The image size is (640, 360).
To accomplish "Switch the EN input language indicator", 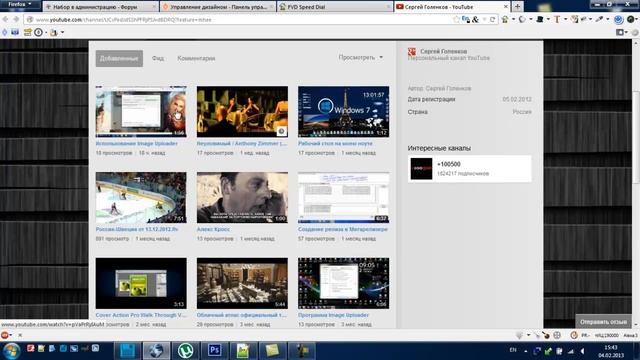I will pyautogui.click(x=513, y=350).
